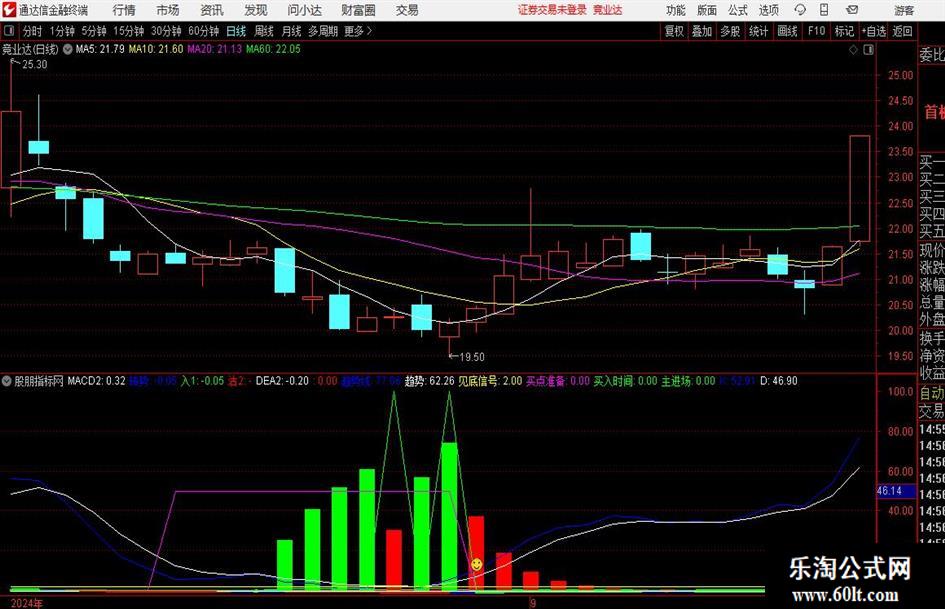
Task: Toggle the right side panel icon
Action: 868,50
